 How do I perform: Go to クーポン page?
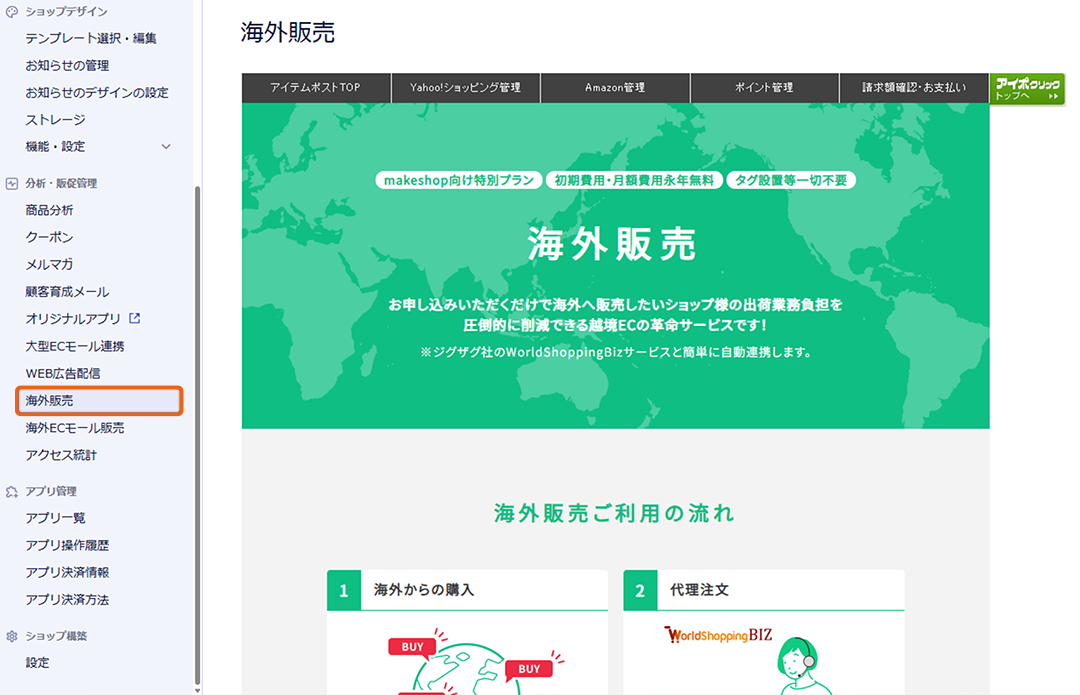click(49, 238)
